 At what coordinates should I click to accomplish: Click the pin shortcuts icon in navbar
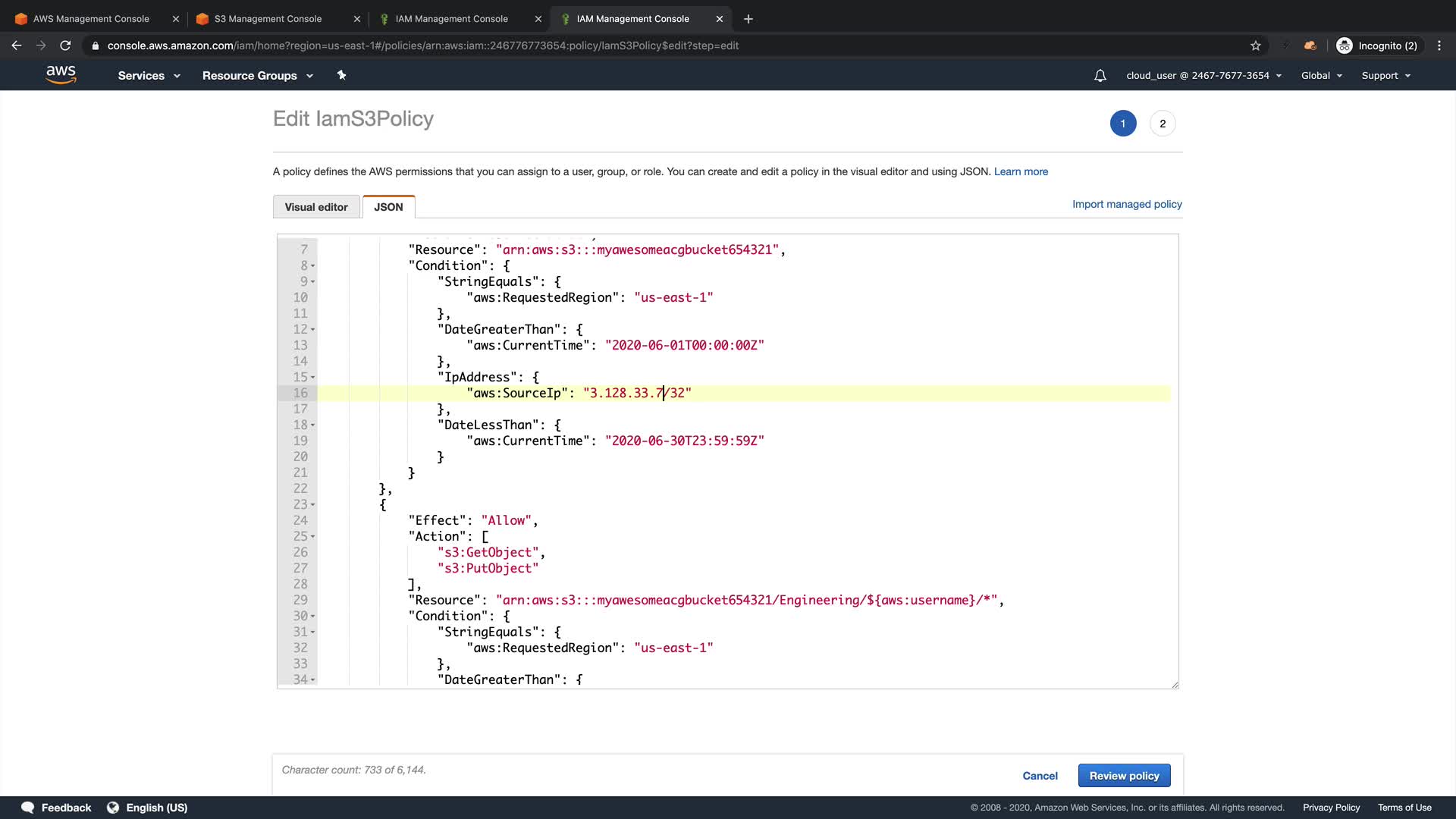click(x=341, y=75)
